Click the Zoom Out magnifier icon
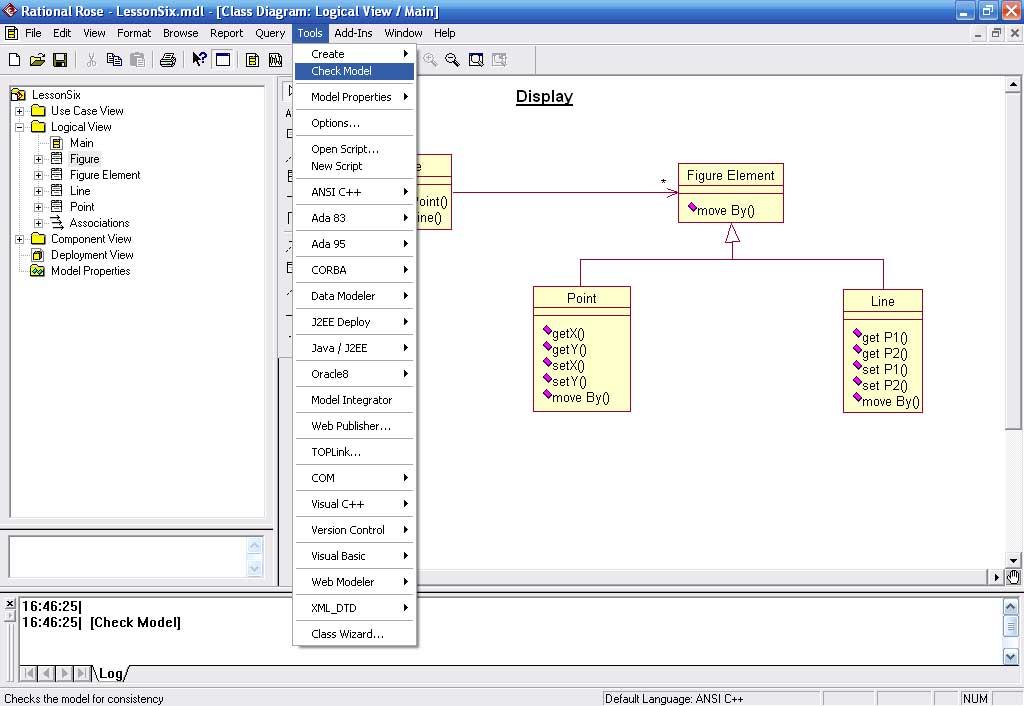1024x706 pixels. click(452, 60)
